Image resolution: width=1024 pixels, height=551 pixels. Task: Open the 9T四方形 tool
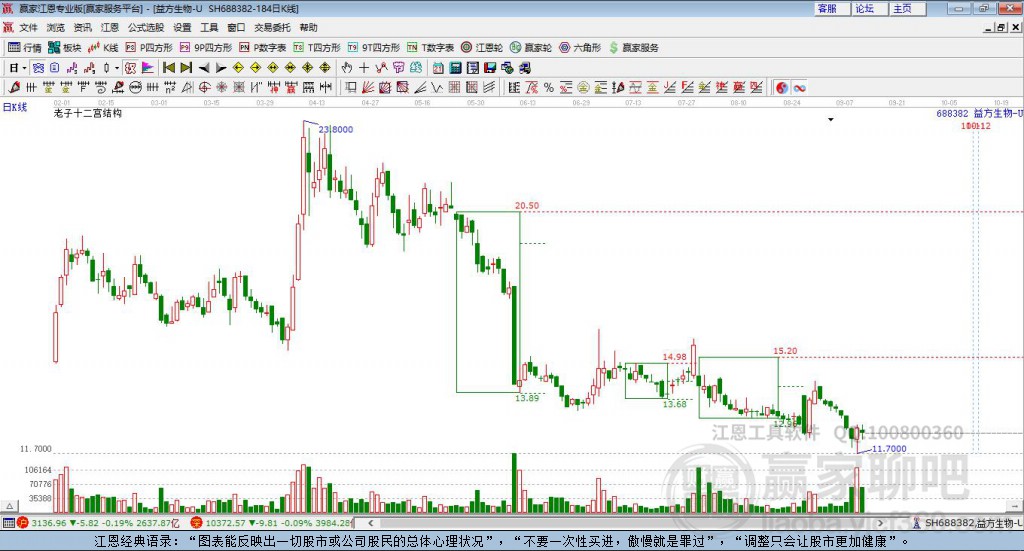coord(374,48)
